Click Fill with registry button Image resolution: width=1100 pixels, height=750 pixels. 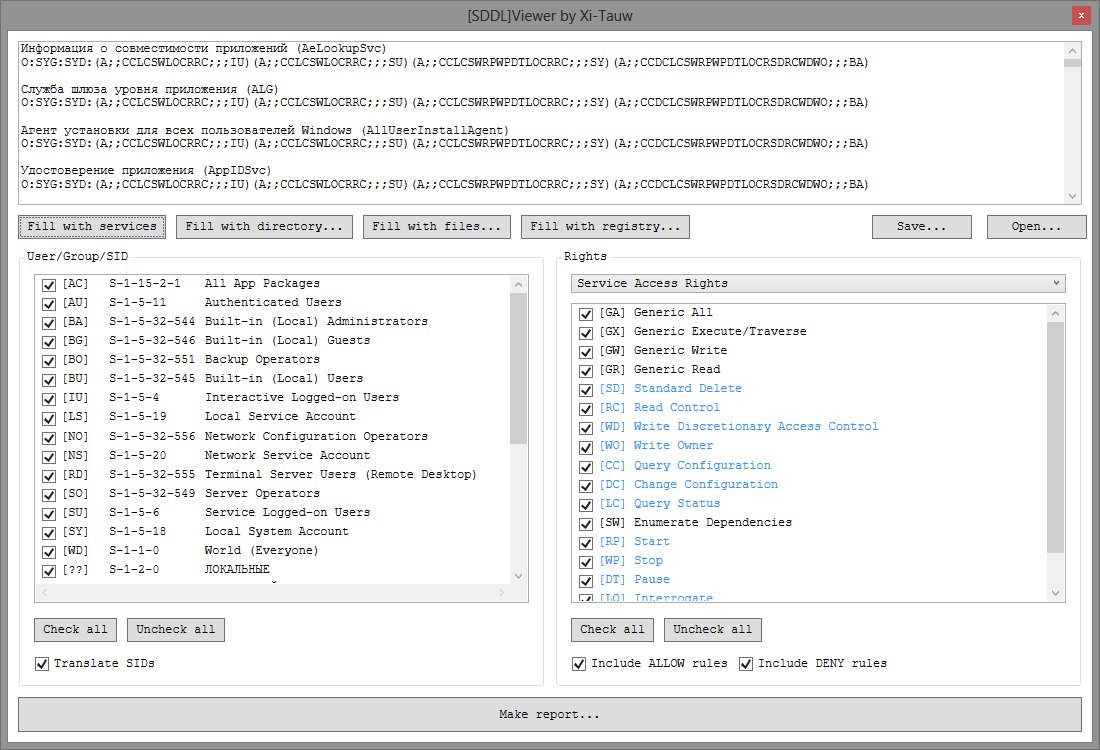pos(605,227)
